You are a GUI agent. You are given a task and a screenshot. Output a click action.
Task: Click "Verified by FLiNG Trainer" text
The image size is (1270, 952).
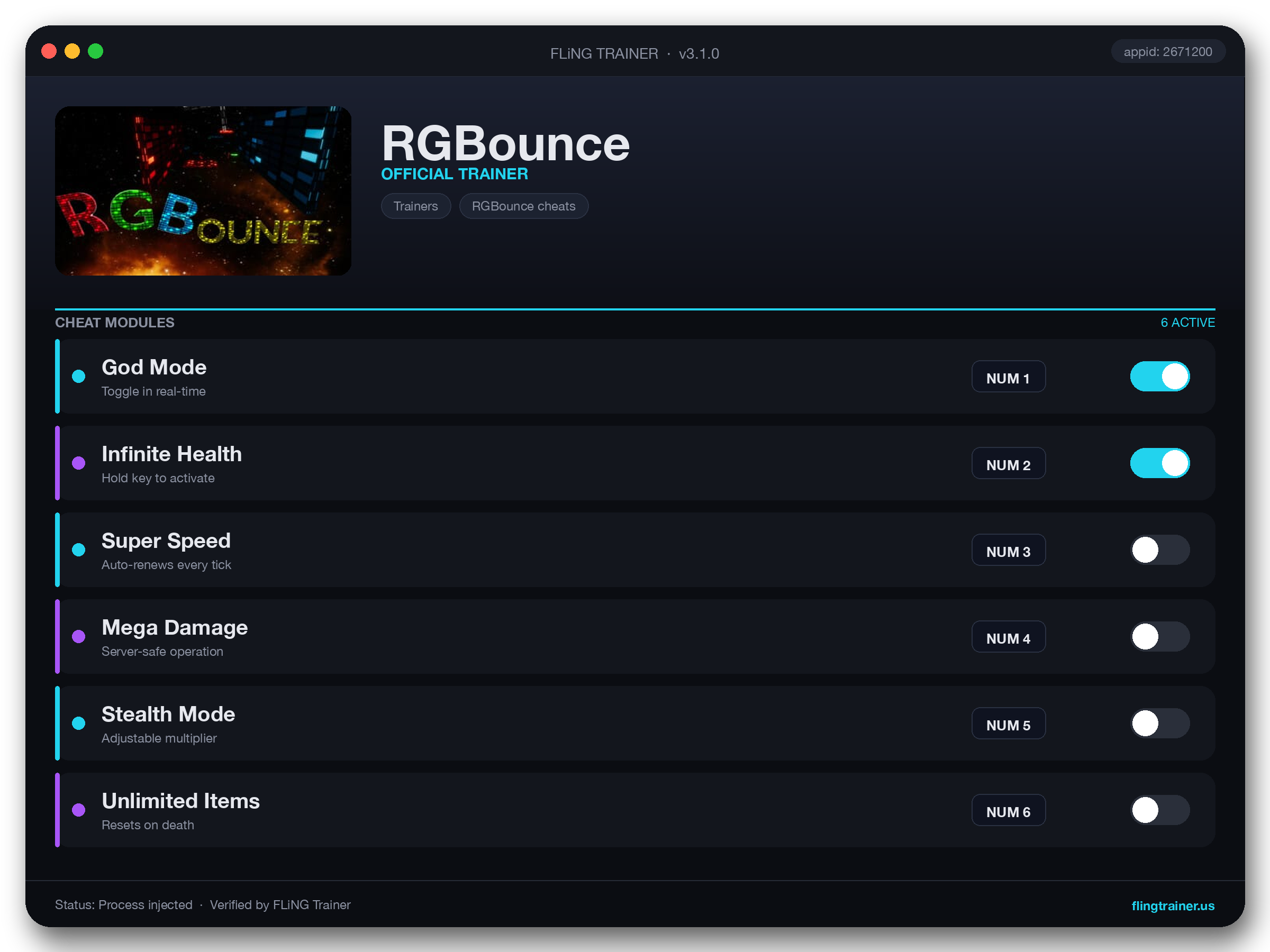click(x=280, y=905)
